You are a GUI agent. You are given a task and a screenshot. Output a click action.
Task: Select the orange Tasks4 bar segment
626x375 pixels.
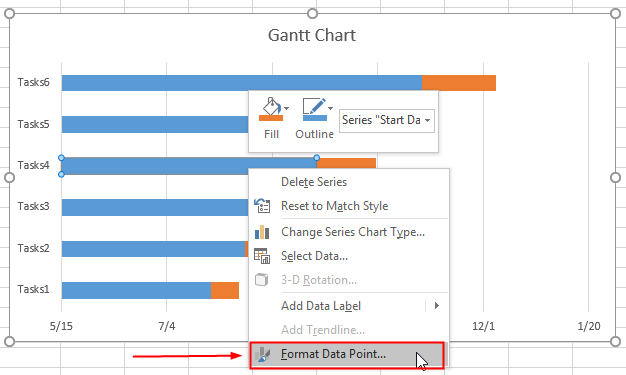[346, 163]
